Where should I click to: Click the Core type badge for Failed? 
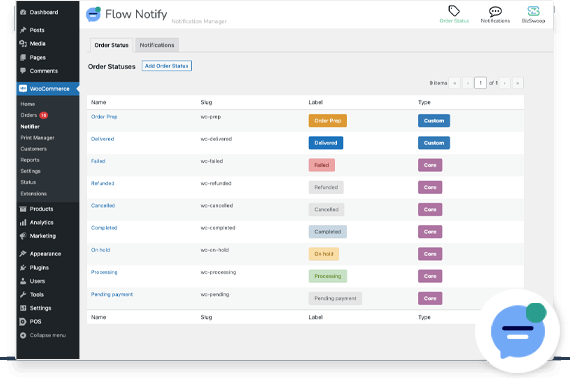tap(430, 165)
